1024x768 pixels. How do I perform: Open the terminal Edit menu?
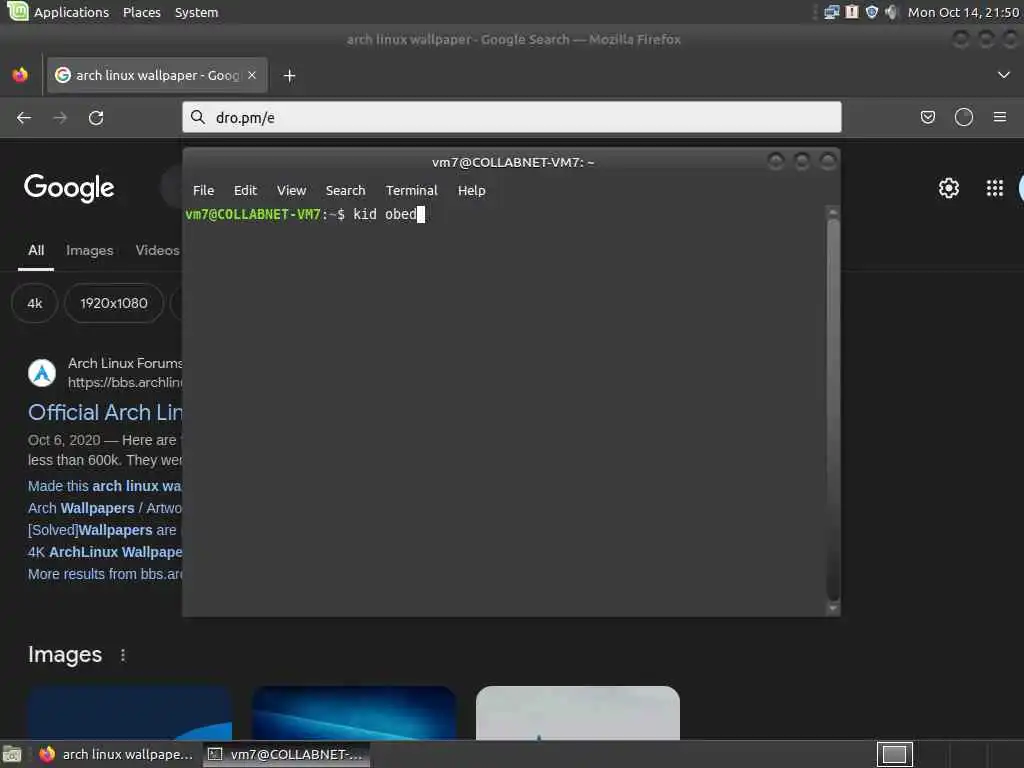pos(245,190)
